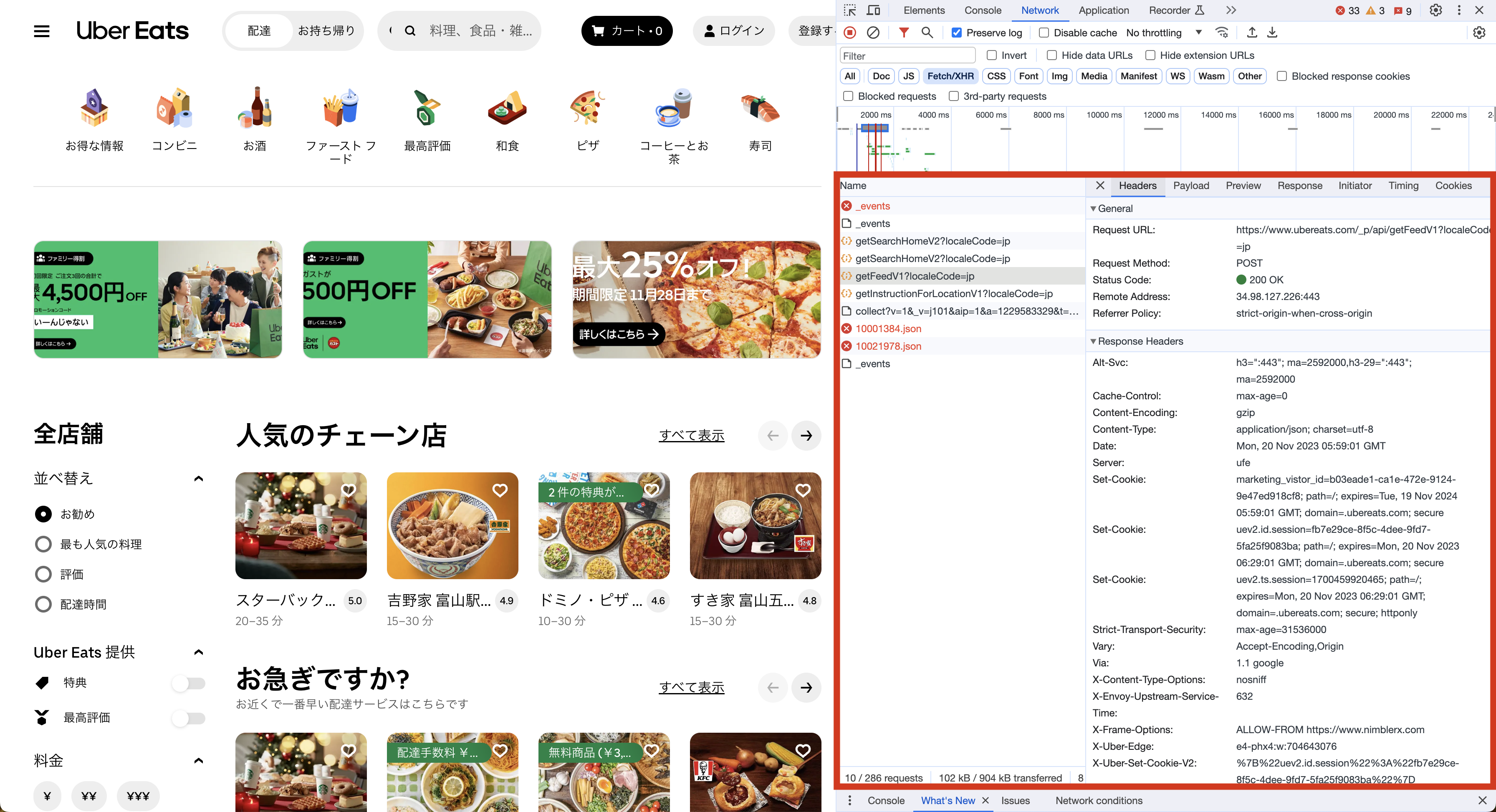Toggle the device toolbar icon
The image size is (1496, 812).
[874, 10]
